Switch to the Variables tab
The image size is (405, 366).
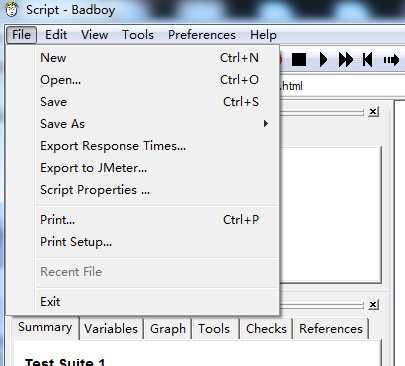111,329
